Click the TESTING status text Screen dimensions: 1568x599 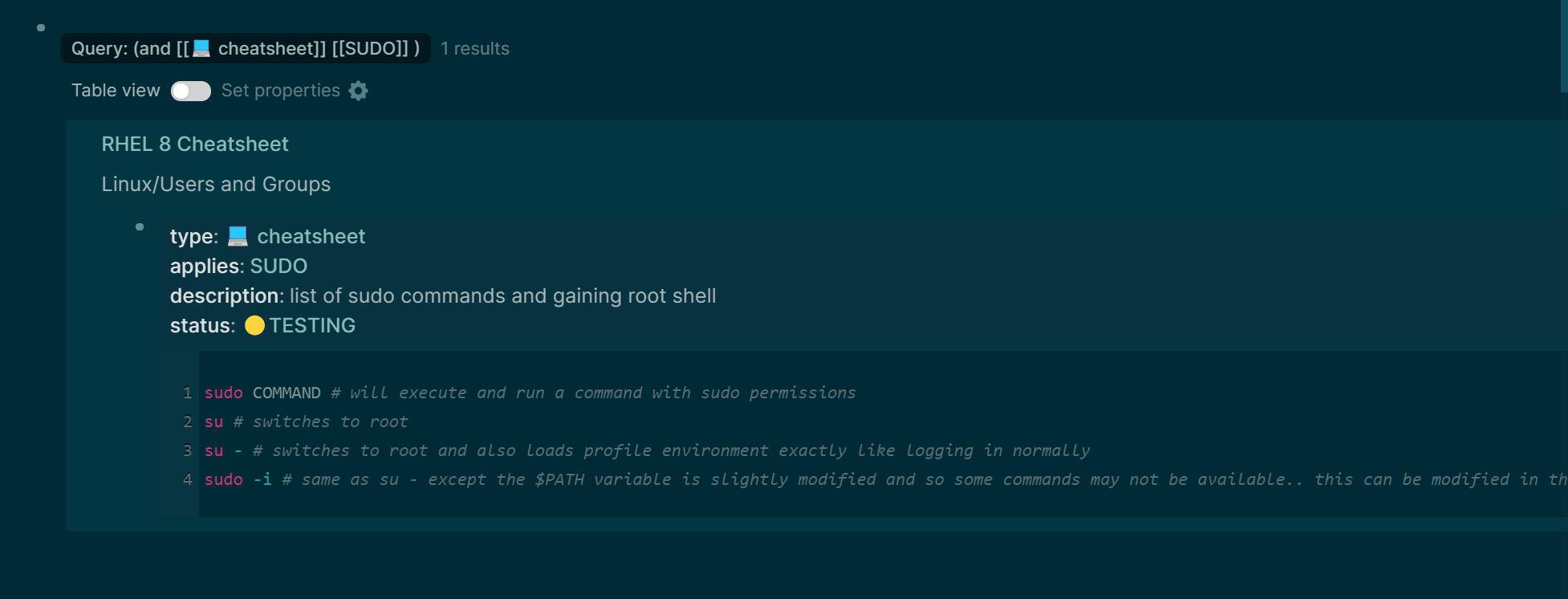[x=313, y=325]
